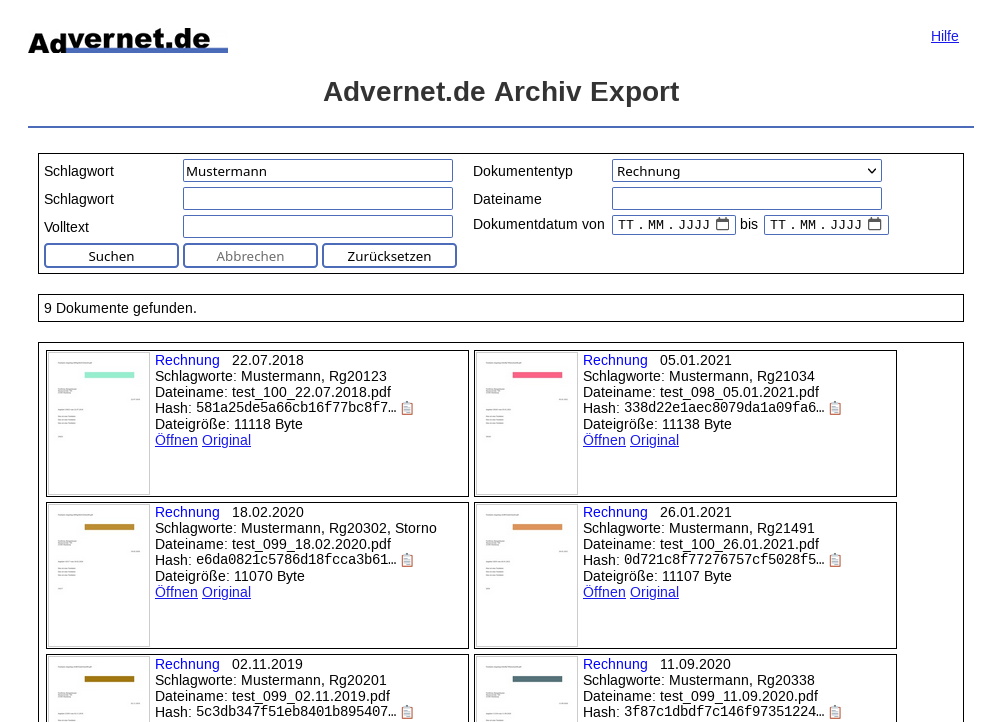
Task: Copy hash of test_099_18.02.2020.pdf
Action: coord(408,560)
